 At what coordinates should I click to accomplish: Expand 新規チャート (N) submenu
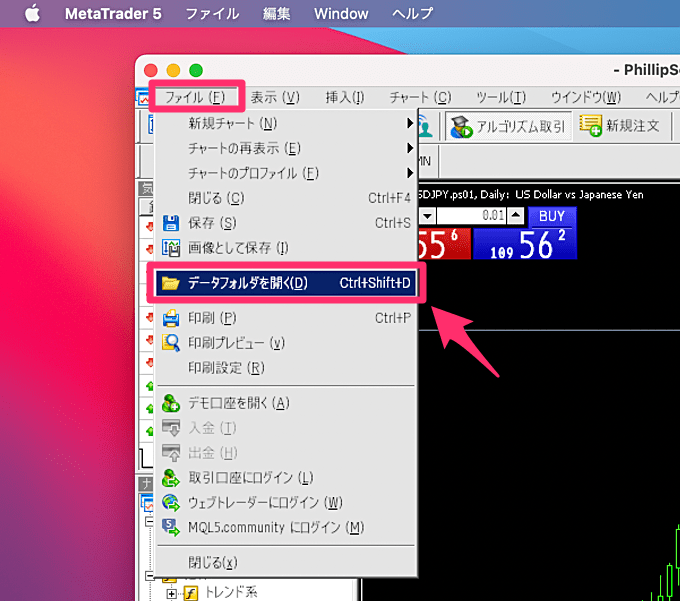pos(286,124)
